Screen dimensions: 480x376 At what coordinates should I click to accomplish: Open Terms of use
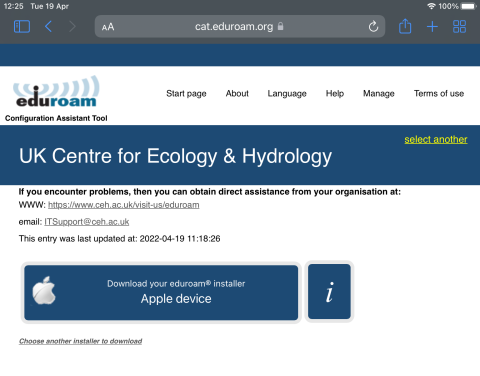[x=439, y=93]
